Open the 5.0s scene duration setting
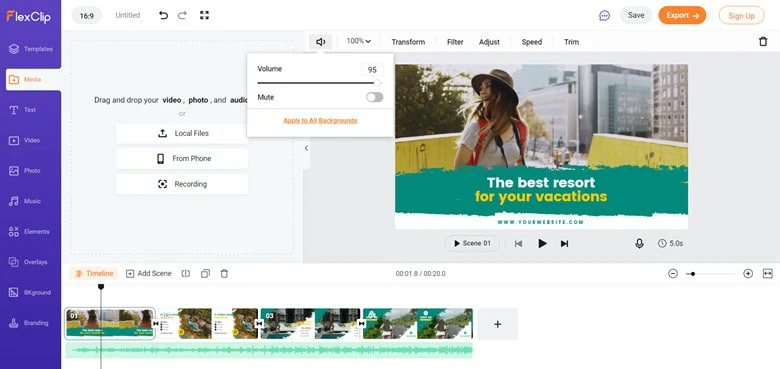 670,243
